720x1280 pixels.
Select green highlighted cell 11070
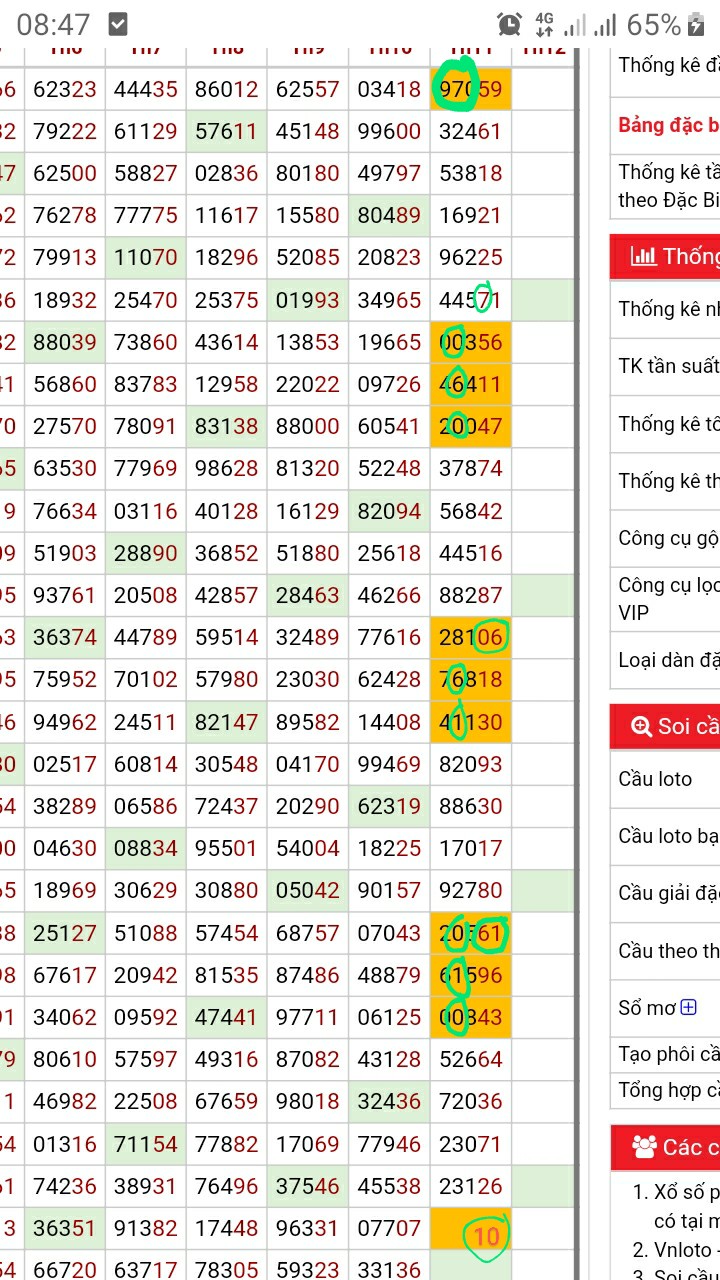pos(146,257)
